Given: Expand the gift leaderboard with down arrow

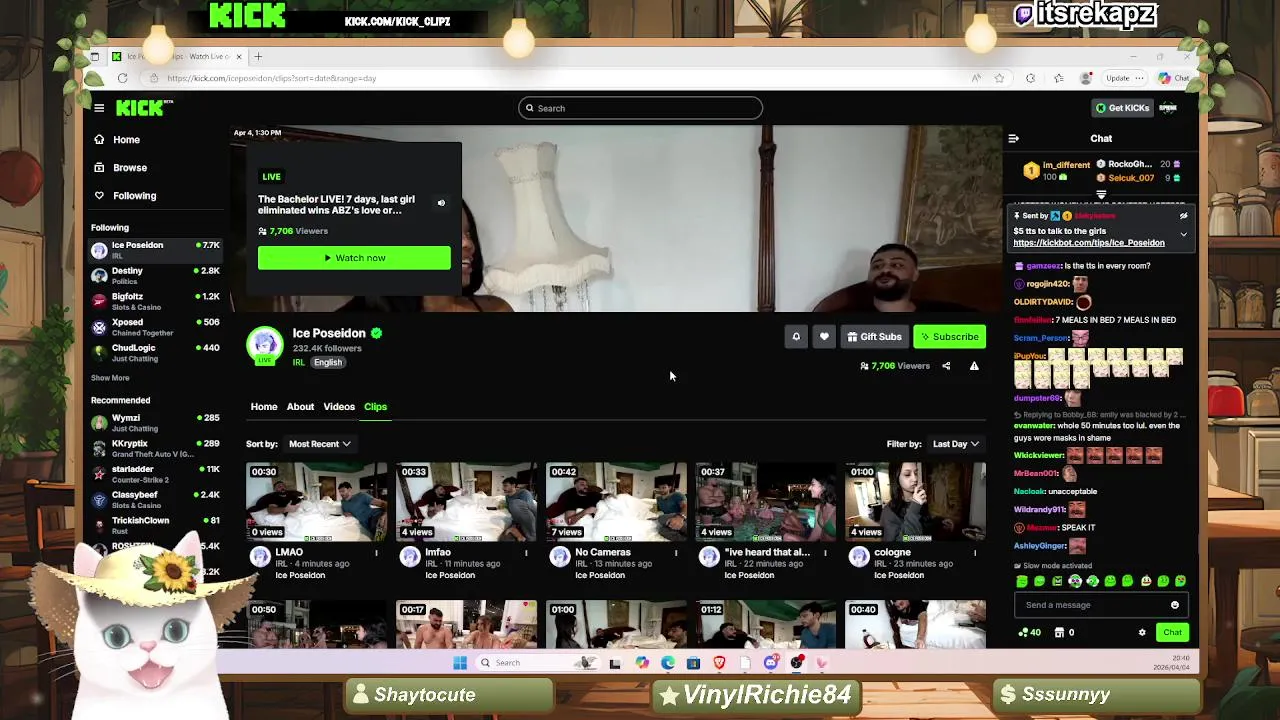Looking at the screenshot, I should (1101, 195).
